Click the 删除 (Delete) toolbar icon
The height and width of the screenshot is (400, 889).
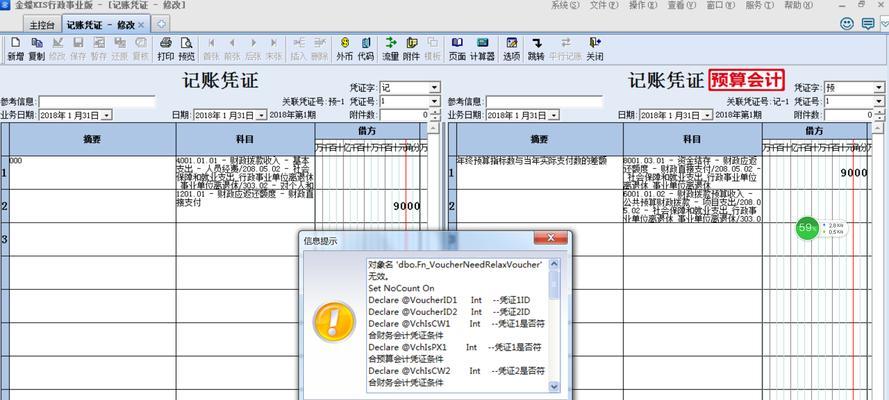click(319, 49)
